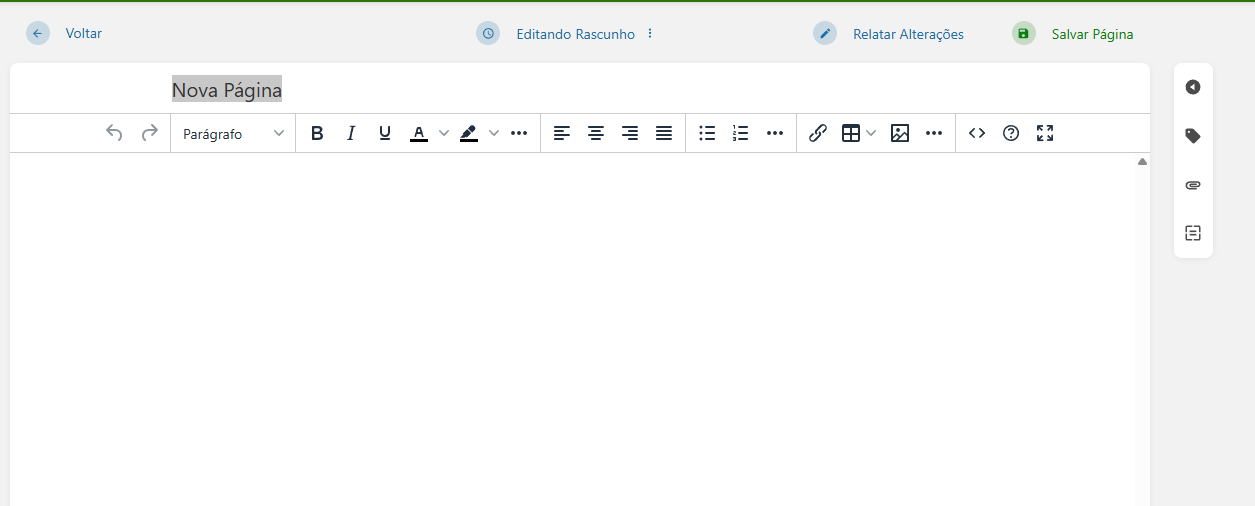Click the Voltar link text
Image resolution: width=1255 pixels, height=506 pixels.
click(84, 33)
